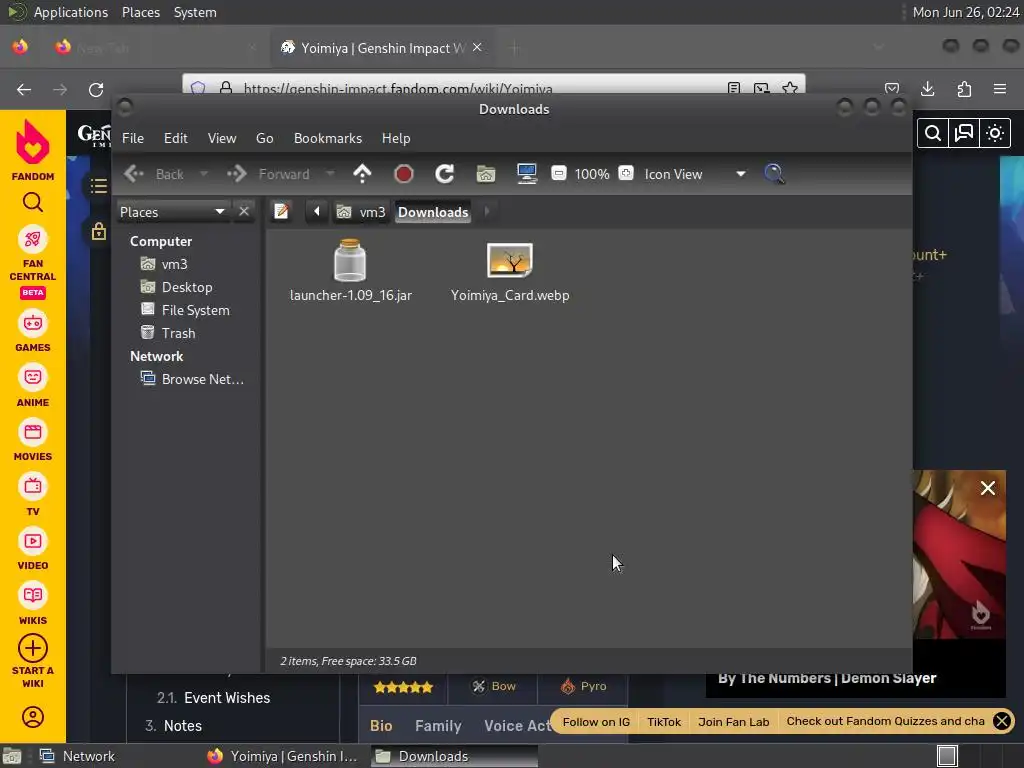Open Wikis book icon in sidebar
Image resolution: width=1024 pixels, height=768 pixels.
point(33,596)
